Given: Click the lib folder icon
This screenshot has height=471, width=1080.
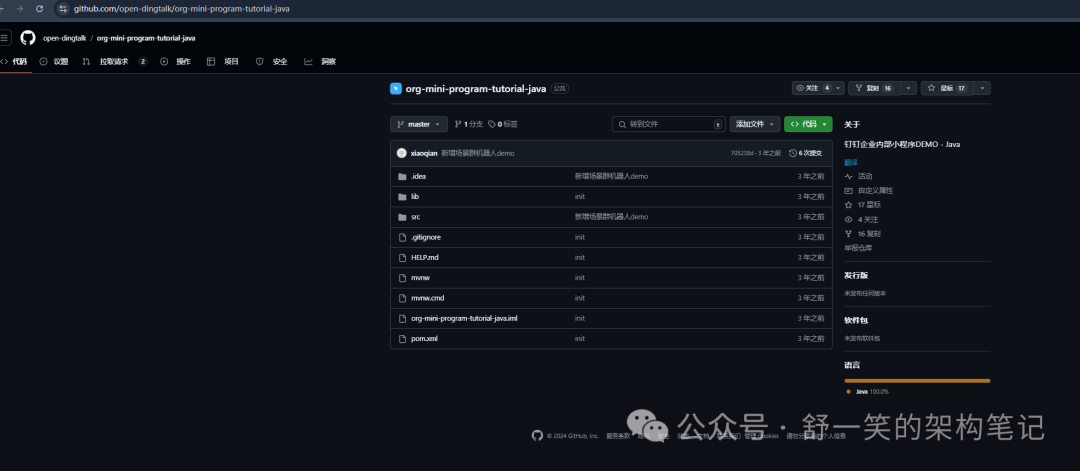Looking at the screenshot, I should pos(402,196).
